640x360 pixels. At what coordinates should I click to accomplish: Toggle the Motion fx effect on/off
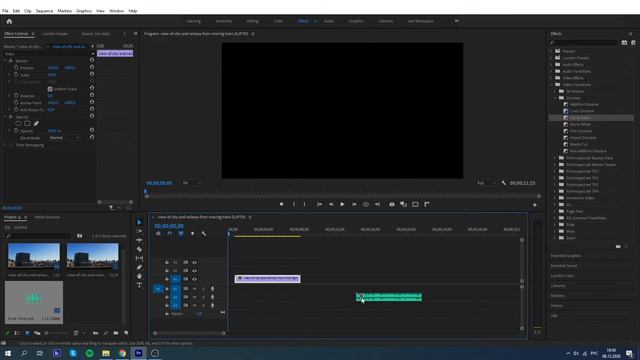click(11, 61)
